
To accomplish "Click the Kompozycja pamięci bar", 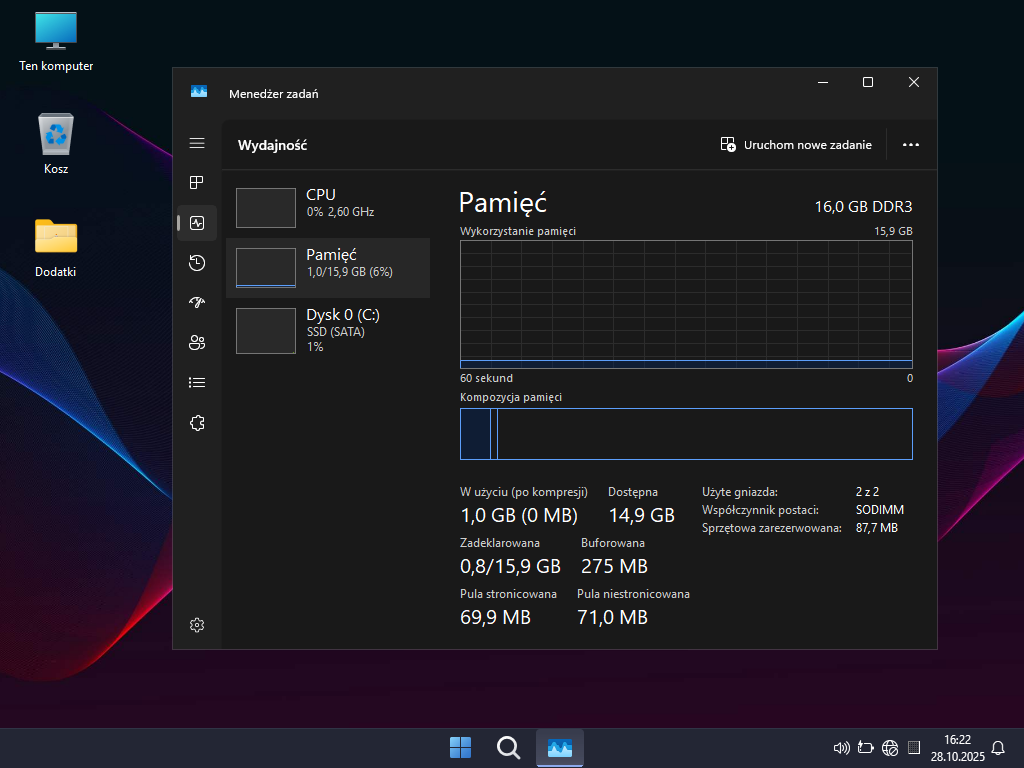I will (686, 434).
